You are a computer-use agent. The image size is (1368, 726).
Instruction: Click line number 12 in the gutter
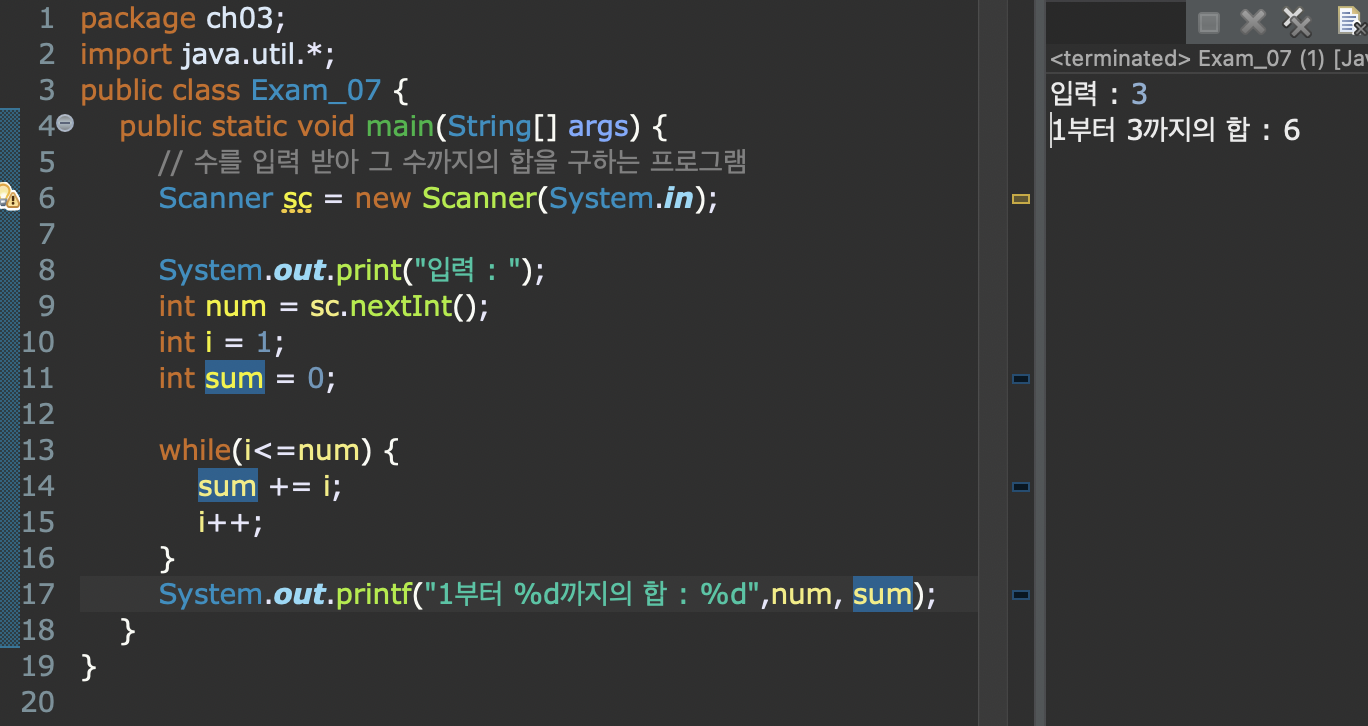pyautogui.click(x=38, y=414)
